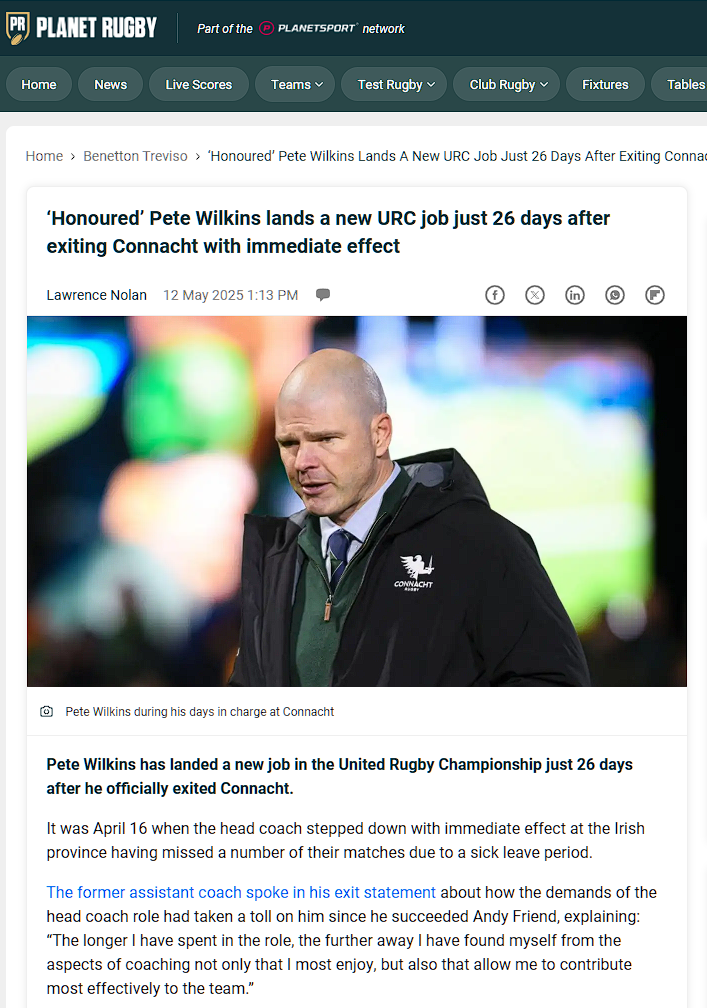This screenshot has height=1008, width=707.
Task: Open the Fixtures page
Action: click(x=605, y=84)
